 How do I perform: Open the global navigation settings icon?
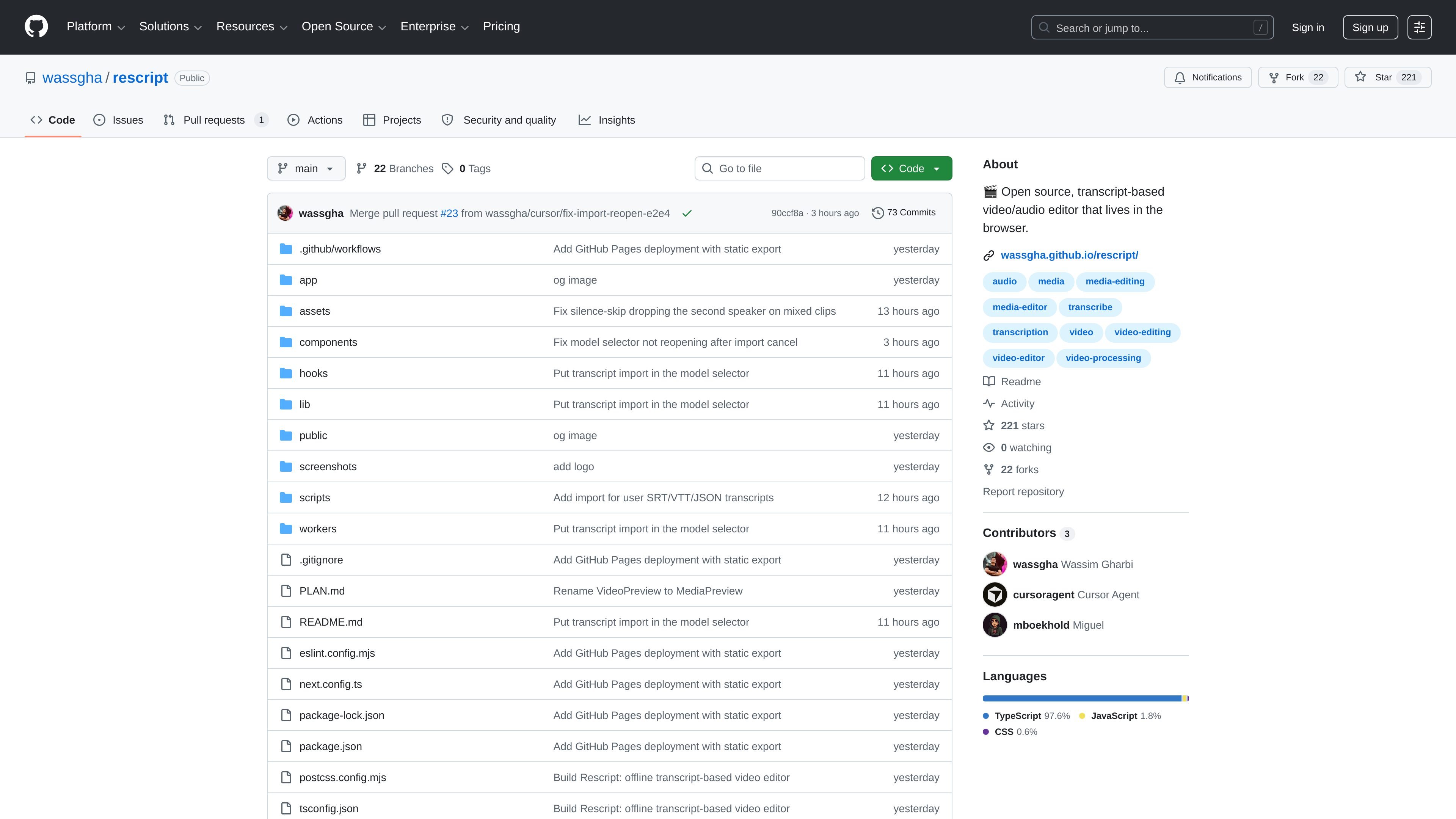1419,27
